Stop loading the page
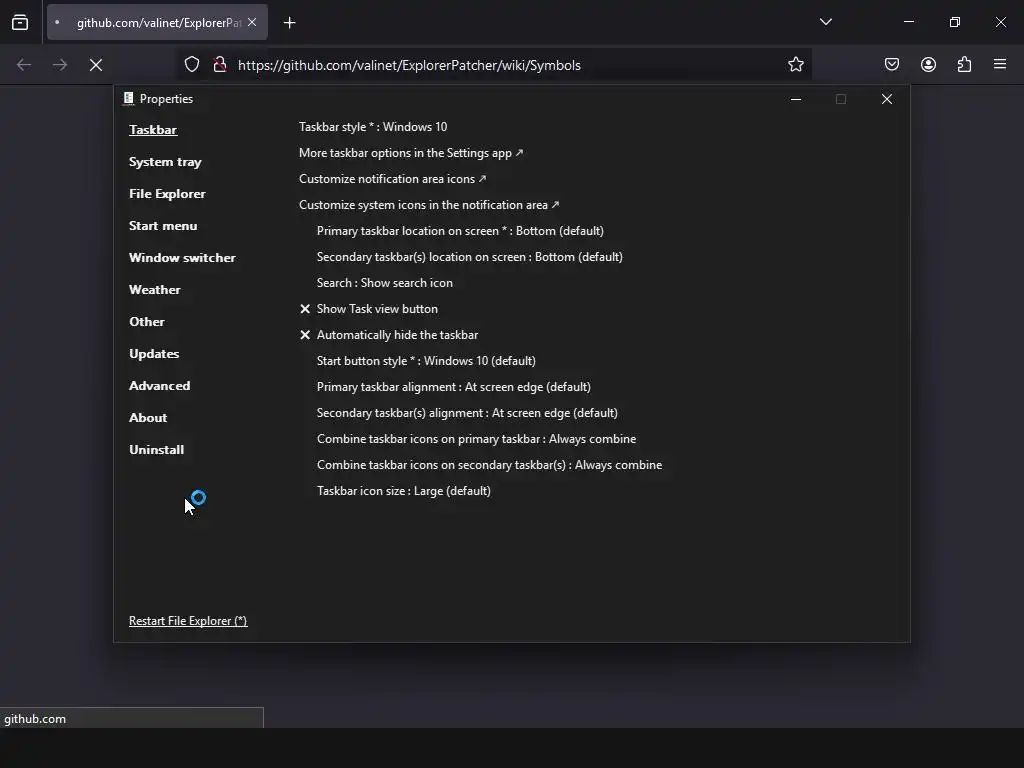The image size is (1024, 768). tap(96, 65)
